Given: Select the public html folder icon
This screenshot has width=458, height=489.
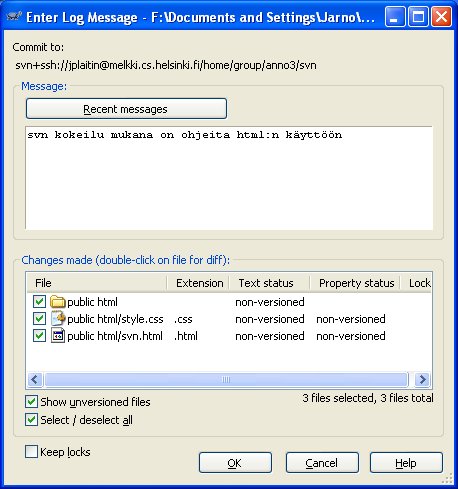Looking at the screenshot, I should [x=57, y=302].
